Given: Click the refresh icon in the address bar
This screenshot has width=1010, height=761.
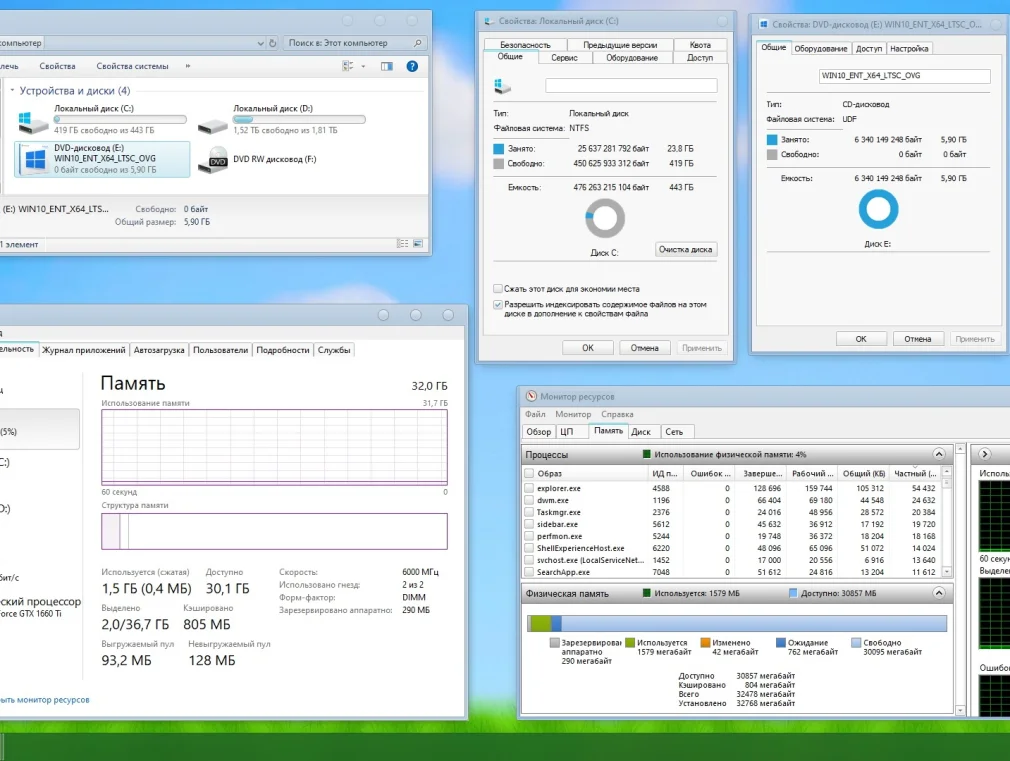Looking at the screenshot, I should [273, 43].
